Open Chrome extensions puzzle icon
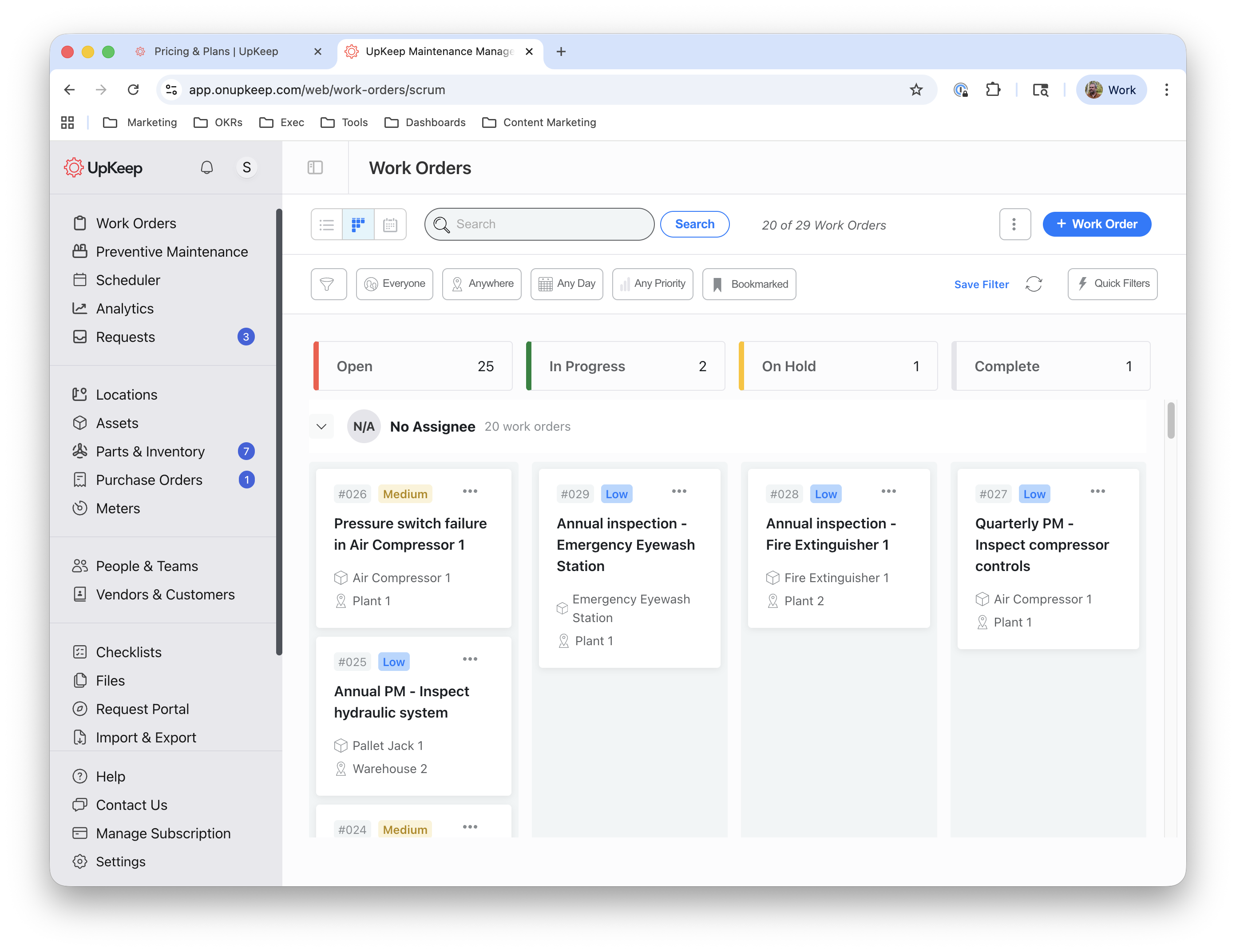 [993, 90]
